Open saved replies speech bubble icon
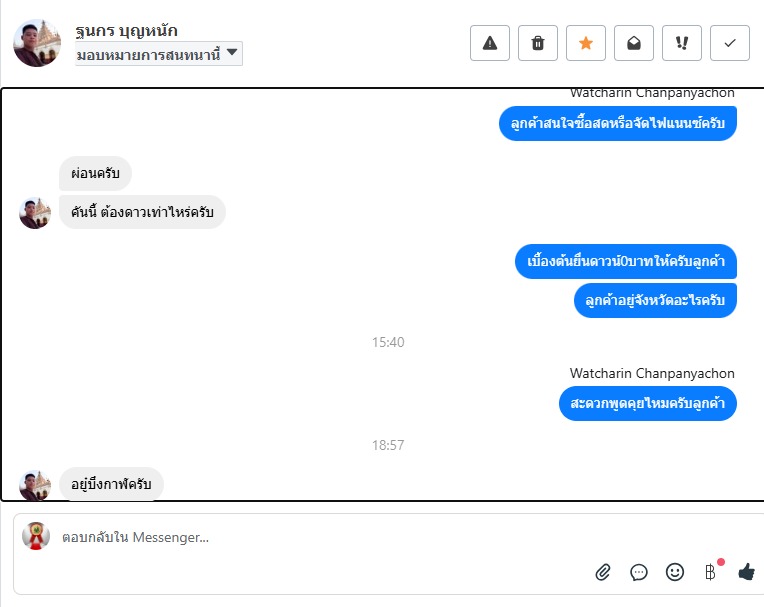The height and width of the screenshot is (607, 764). (639, 572)
